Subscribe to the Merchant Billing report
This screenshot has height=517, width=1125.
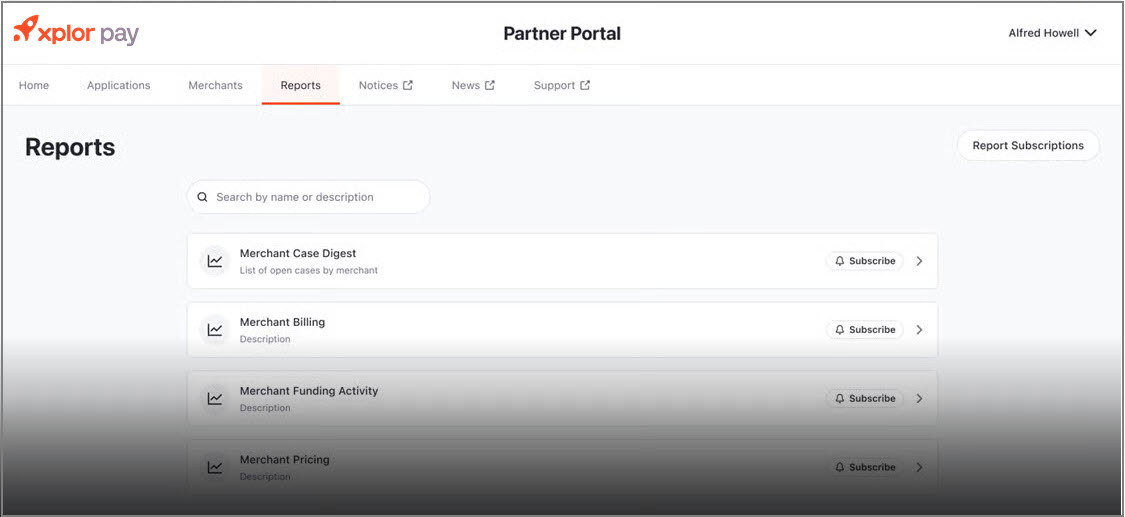coord(864,330)
